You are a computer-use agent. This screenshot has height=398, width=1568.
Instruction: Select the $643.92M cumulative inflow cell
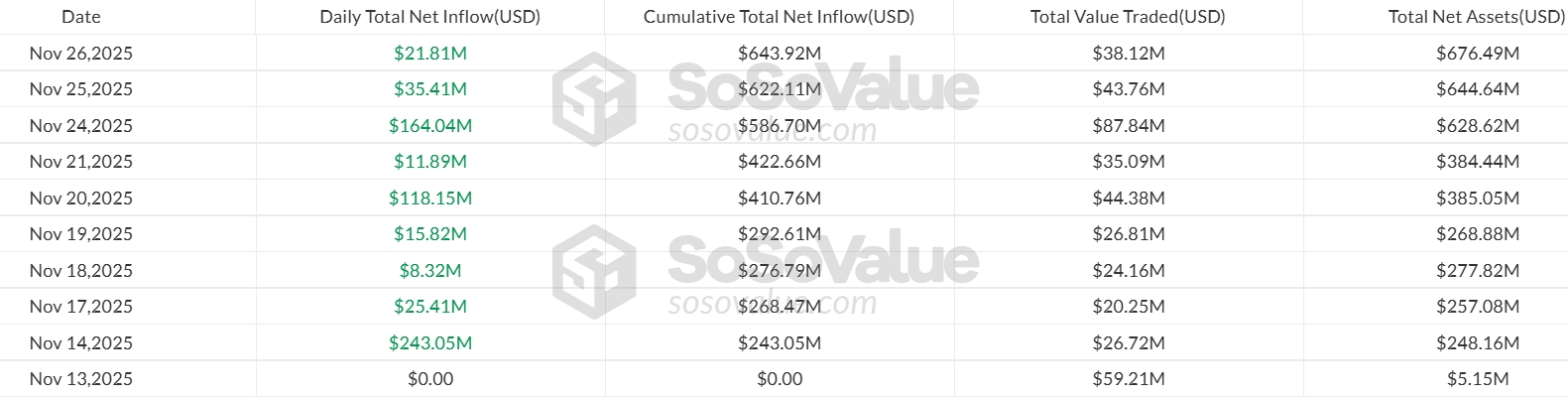(x=780, y=54)
